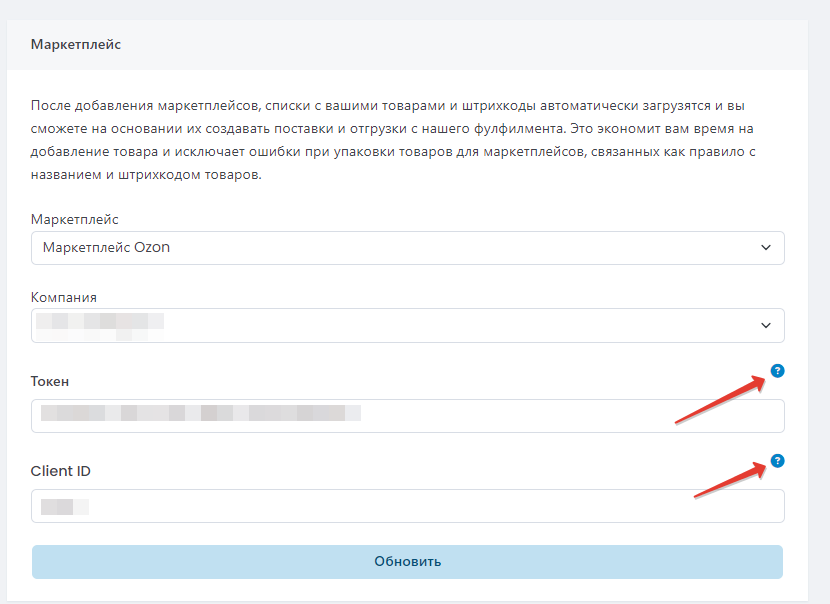Click the 'Компания' field label
This screenshot has width=830, height=604.
click(x=64, y=297)
